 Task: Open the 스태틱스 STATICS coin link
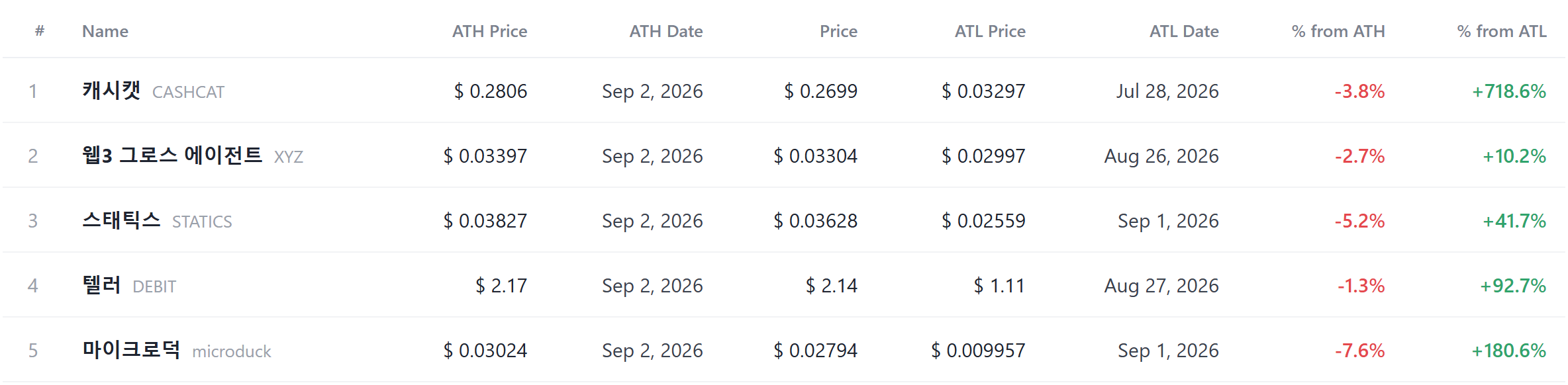(157, 220)
